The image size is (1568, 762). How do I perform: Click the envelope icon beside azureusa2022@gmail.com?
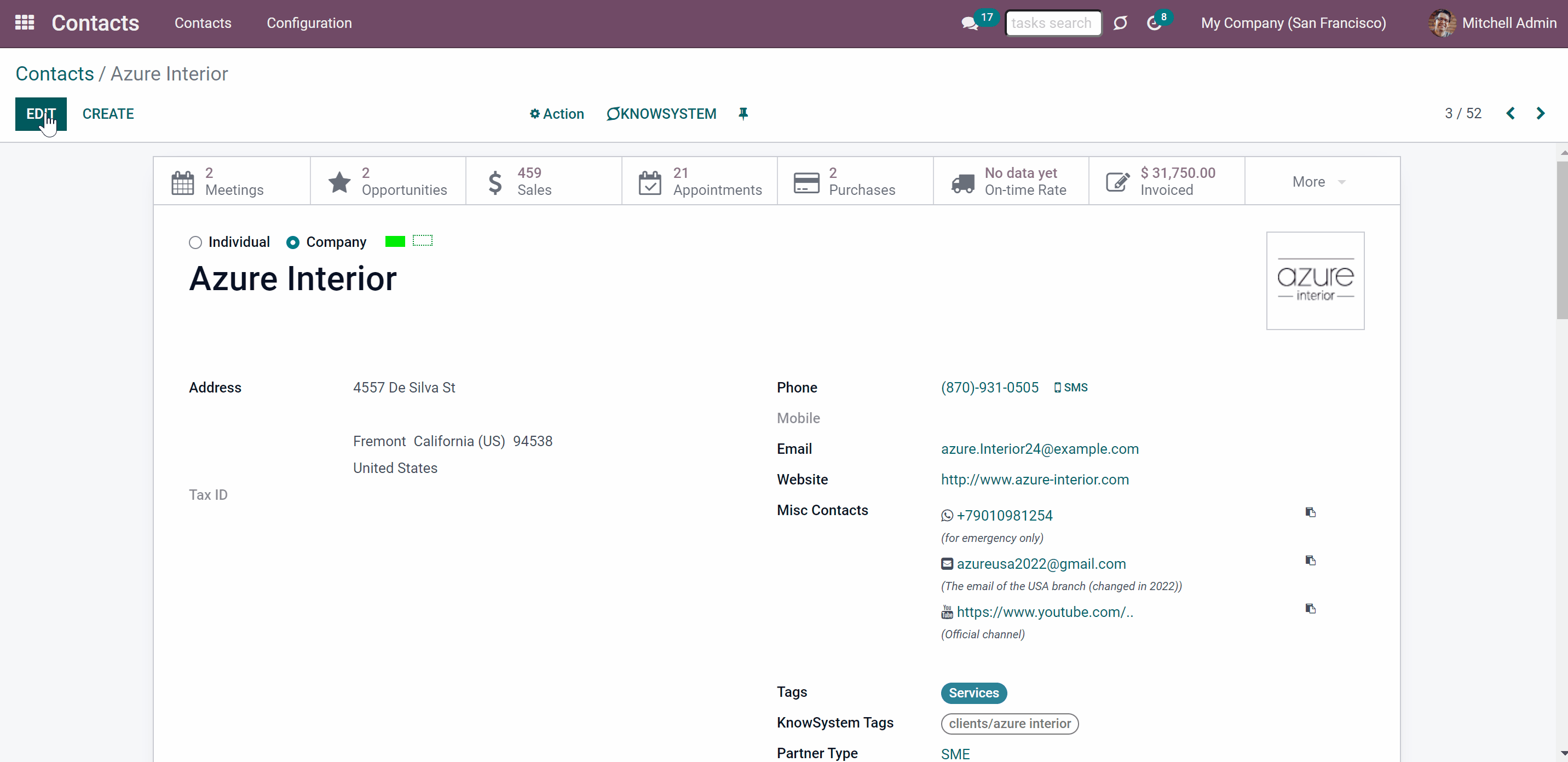[947, 564]
